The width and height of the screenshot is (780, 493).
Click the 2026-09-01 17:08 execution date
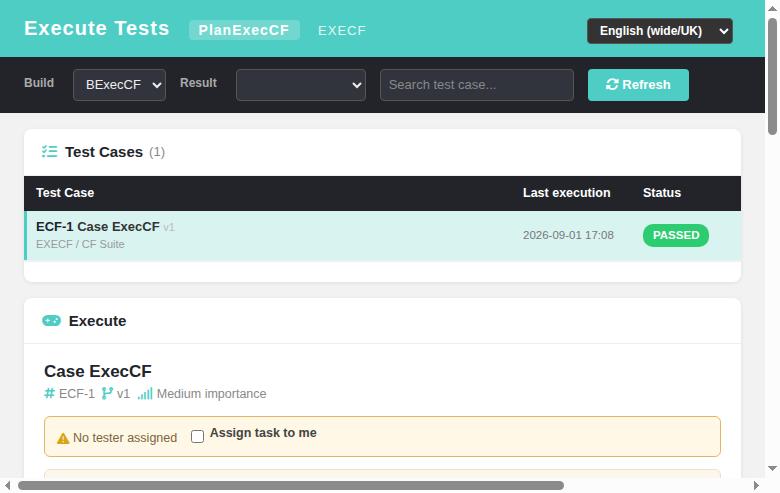click(x=568, y=235)
